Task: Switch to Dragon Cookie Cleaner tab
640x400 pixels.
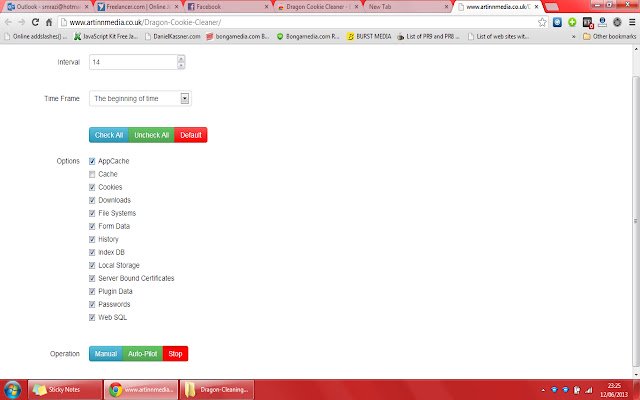Action: point(319,7)
